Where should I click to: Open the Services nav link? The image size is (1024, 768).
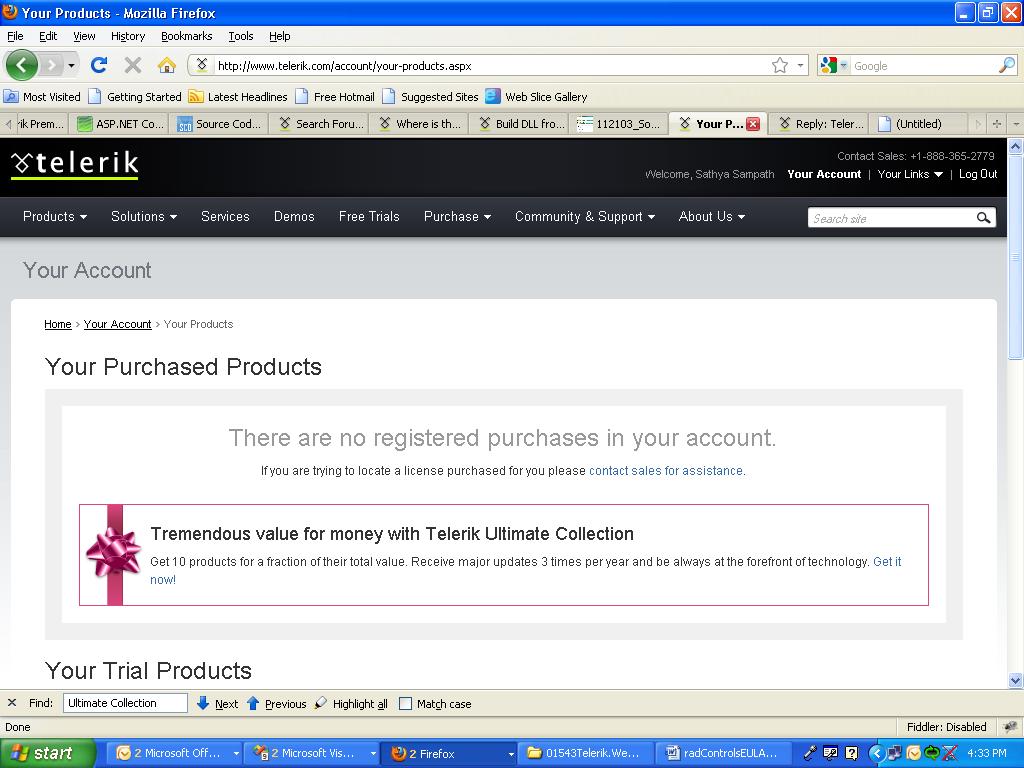pos(225,216)
